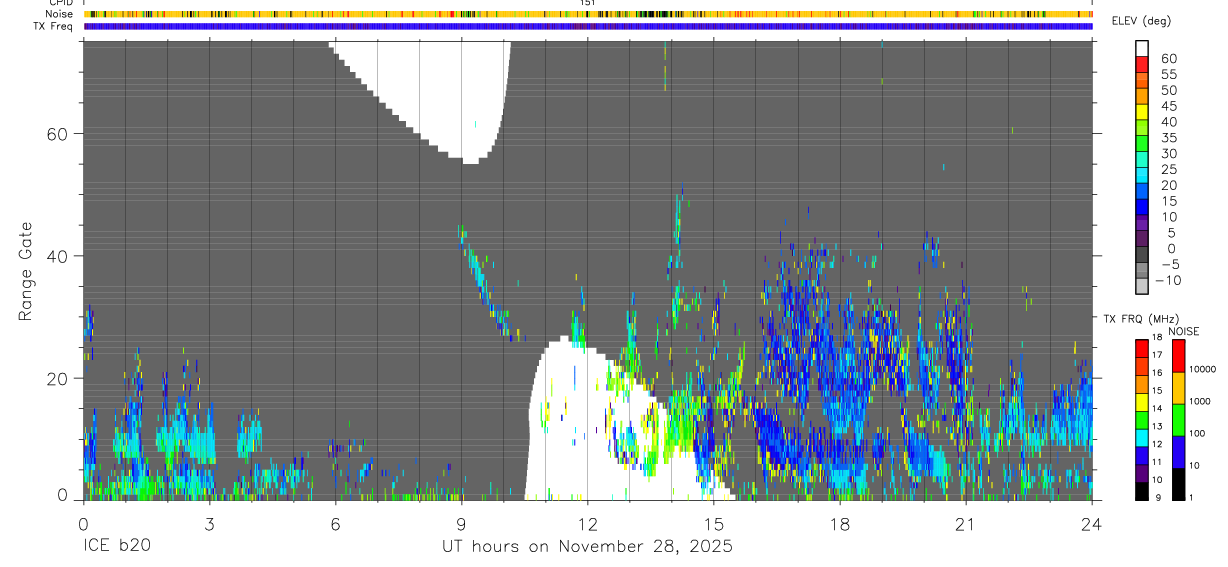Click the 'TX Freq' row label at top
This screenshot has height=567, width=1228.
53,26
